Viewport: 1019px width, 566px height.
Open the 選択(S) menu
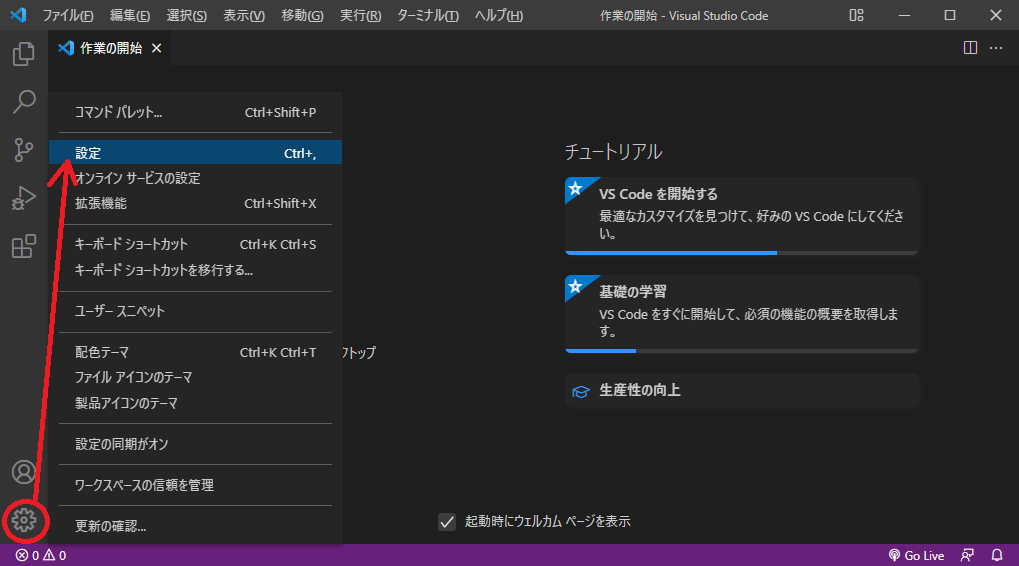point(187,16)
